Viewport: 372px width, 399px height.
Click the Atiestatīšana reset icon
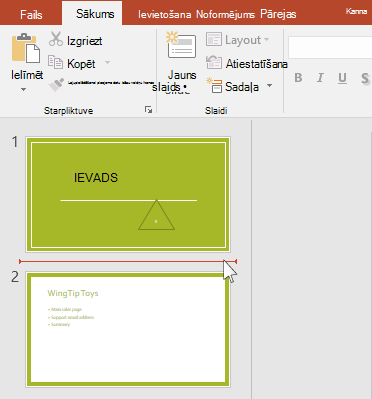click(214, 62)
